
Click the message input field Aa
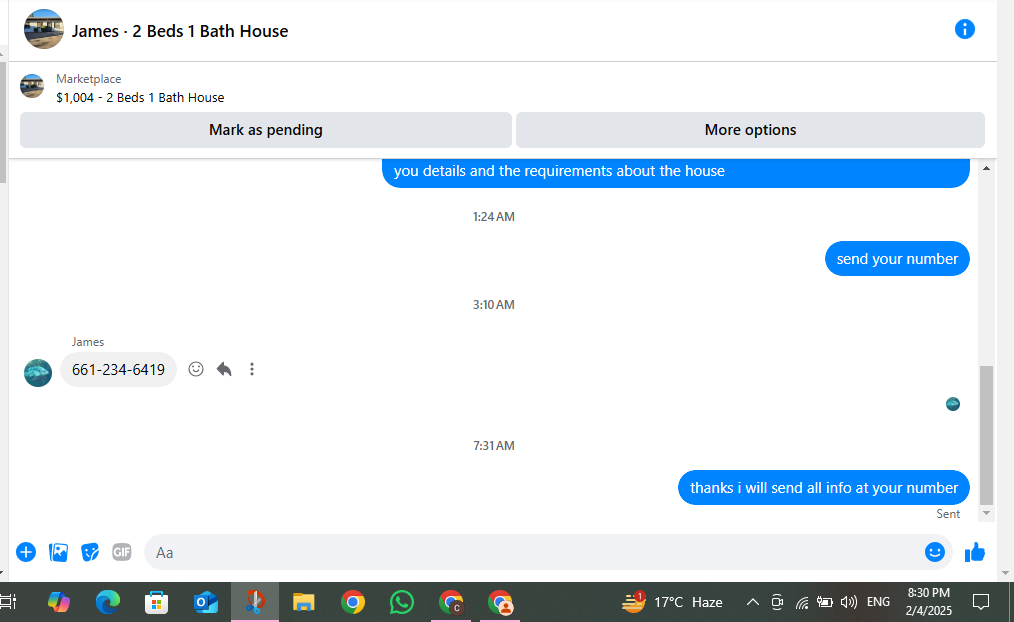[548, 552]
